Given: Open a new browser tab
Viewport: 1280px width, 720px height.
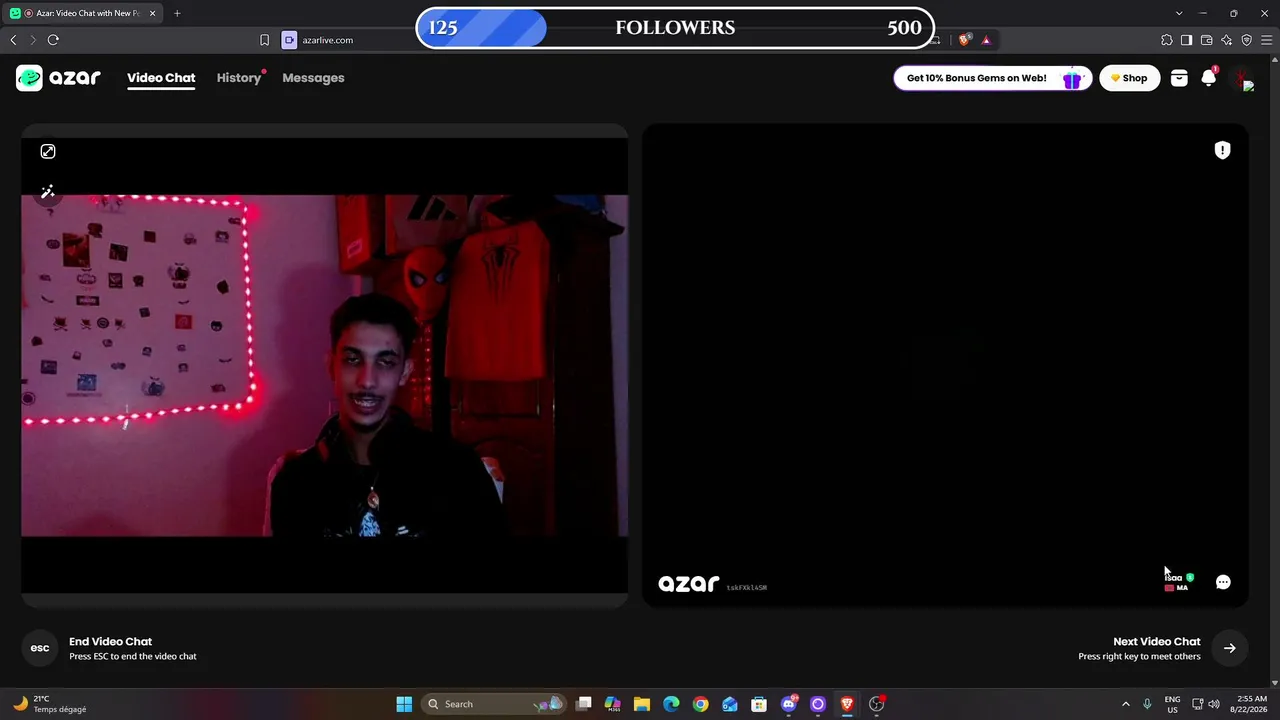Looking at the screenshot, I should click(177, 13).
